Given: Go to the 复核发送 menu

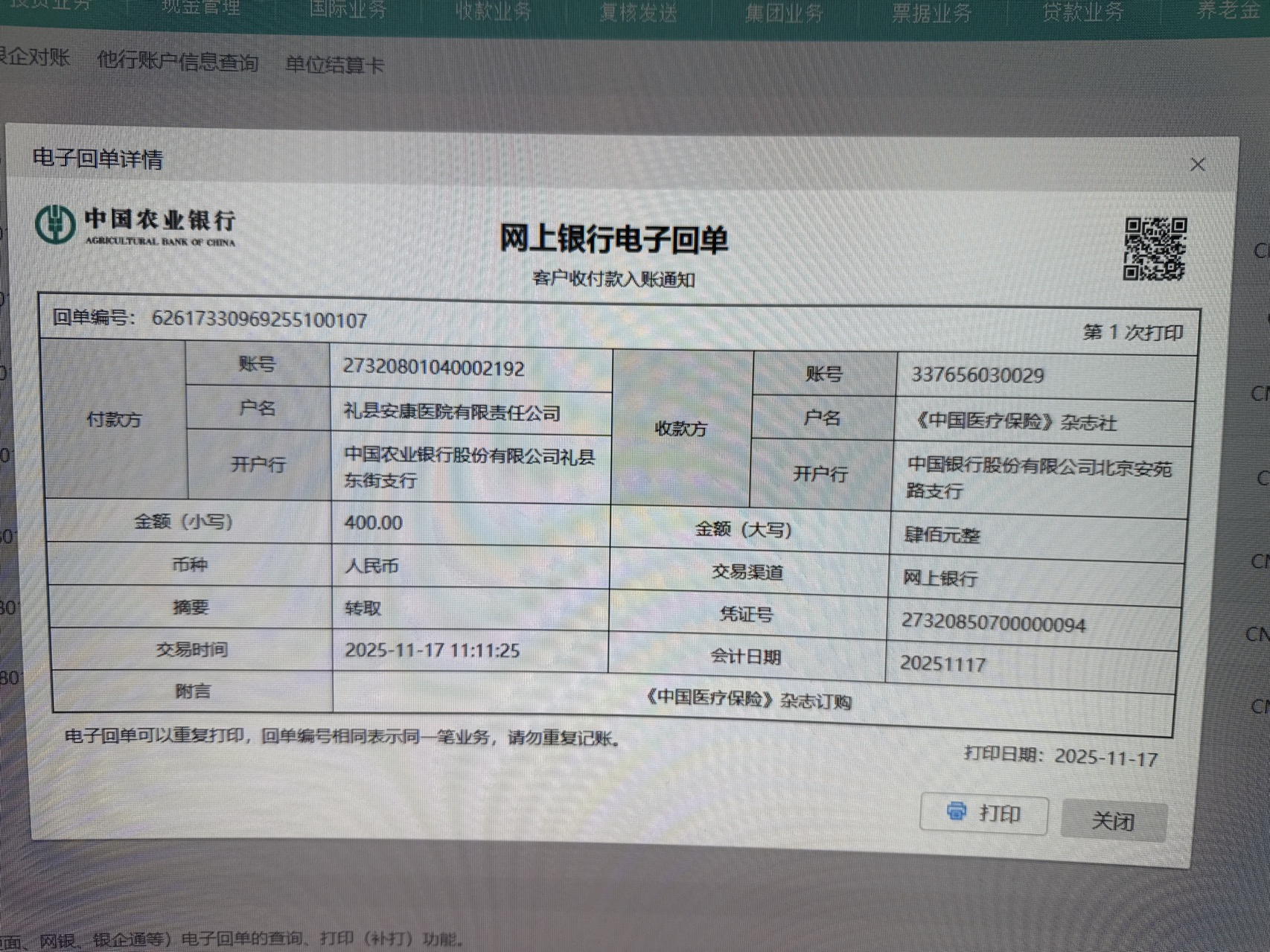Looking at the screenshot, I should tap(638, 13).
